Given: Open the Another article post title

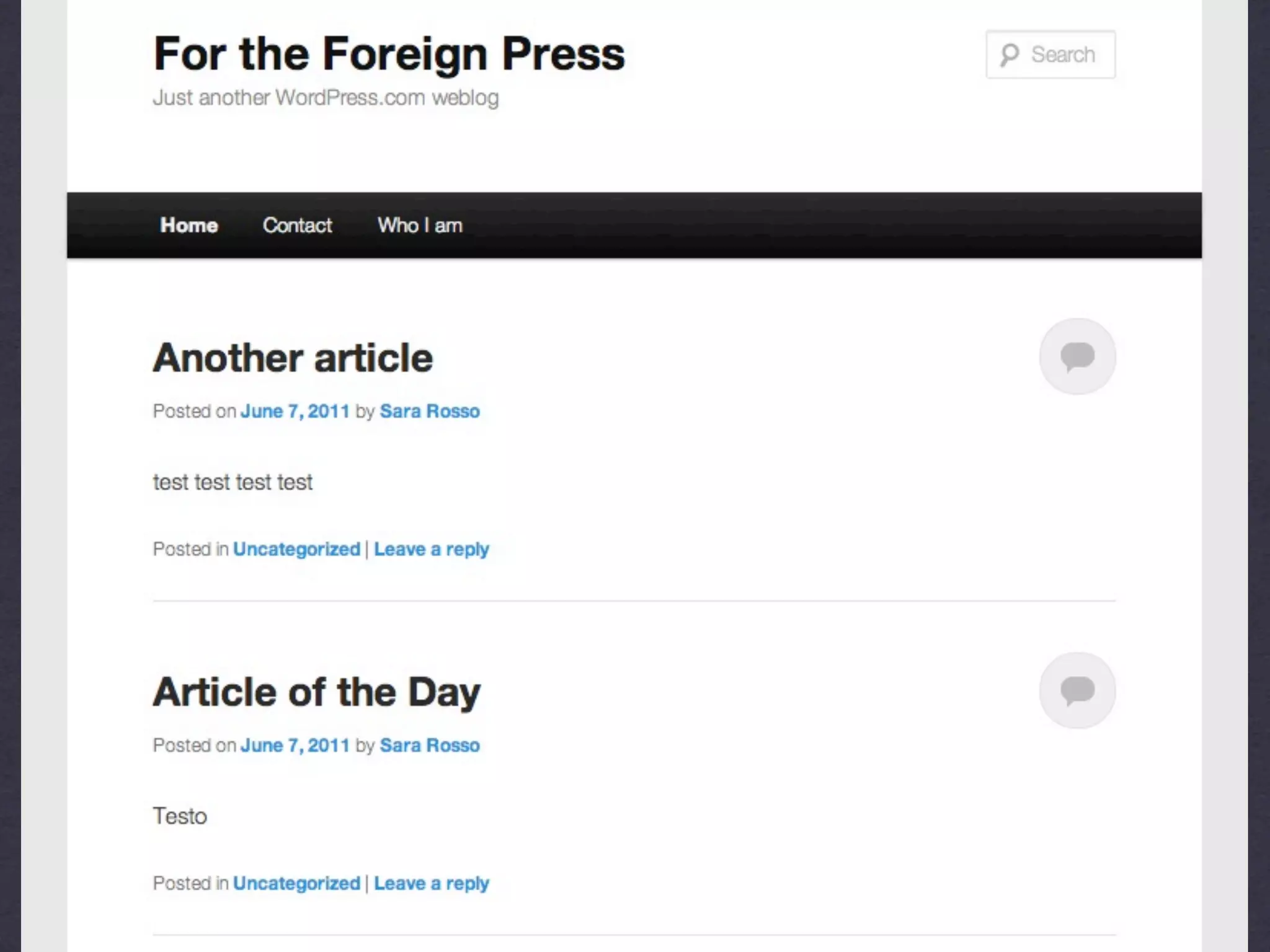Looking at the screenshot, I should click(x=293, y=358).
